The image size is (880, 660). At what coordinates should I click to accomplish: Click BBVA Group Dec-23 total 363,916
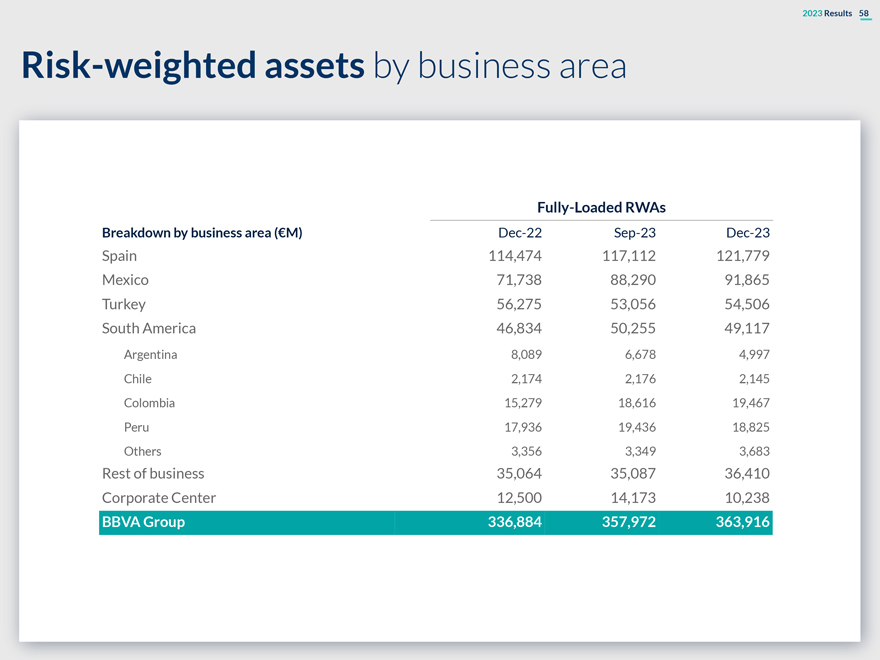coord(742,522)
